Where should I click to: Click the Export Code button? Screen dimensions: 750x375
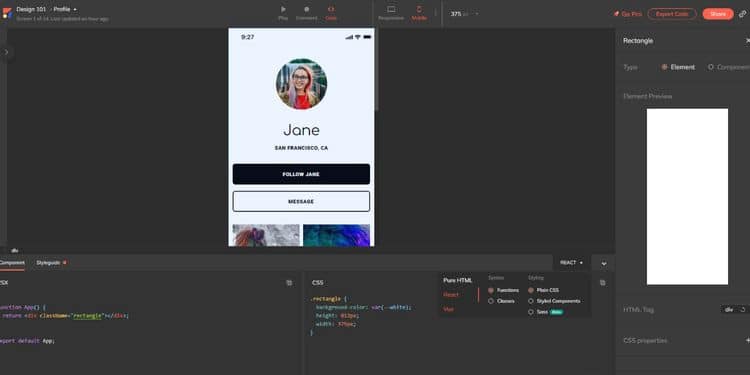(x=672, y=14)
